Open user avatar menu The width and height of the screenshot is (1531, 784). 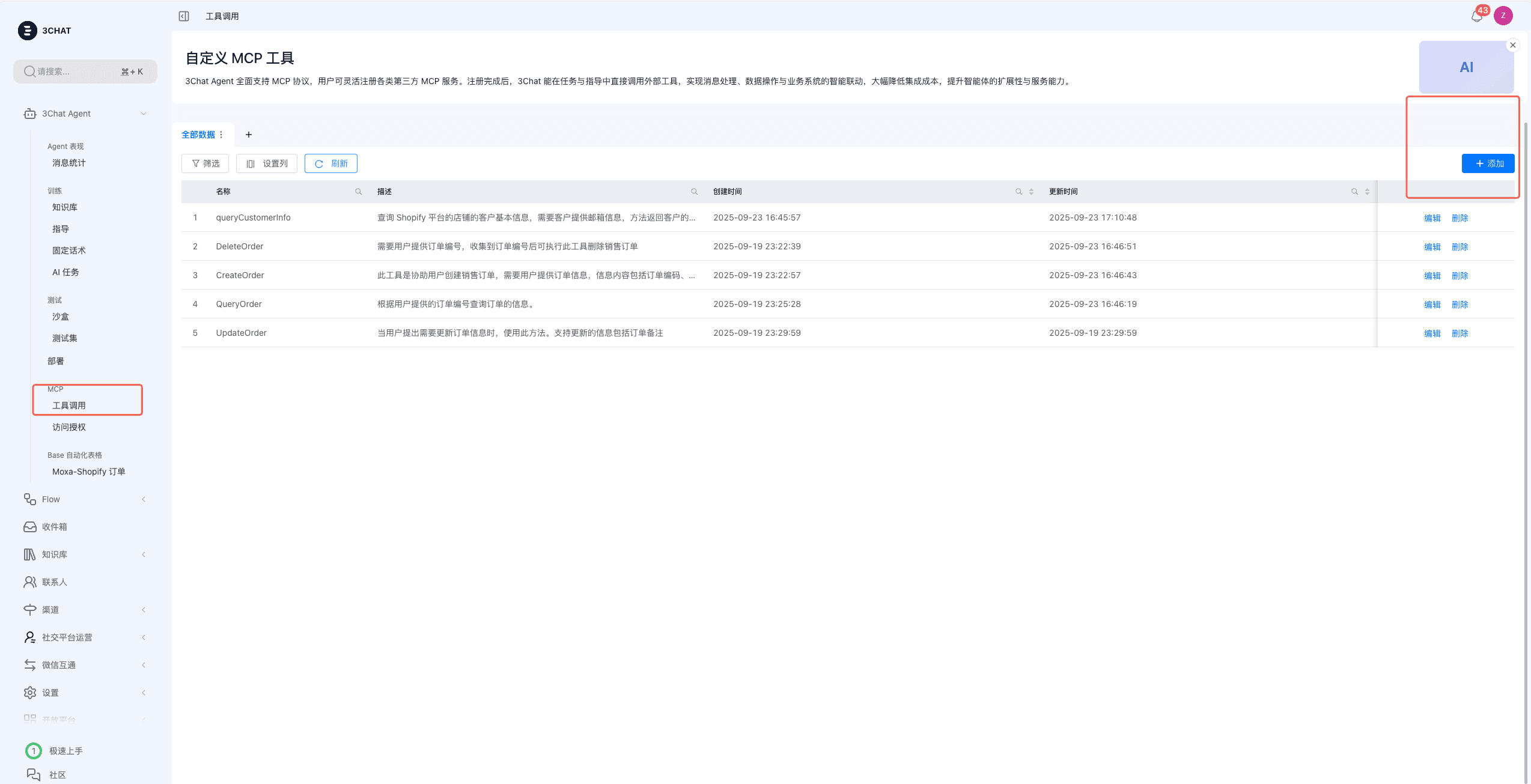[x=1503, y=16]
